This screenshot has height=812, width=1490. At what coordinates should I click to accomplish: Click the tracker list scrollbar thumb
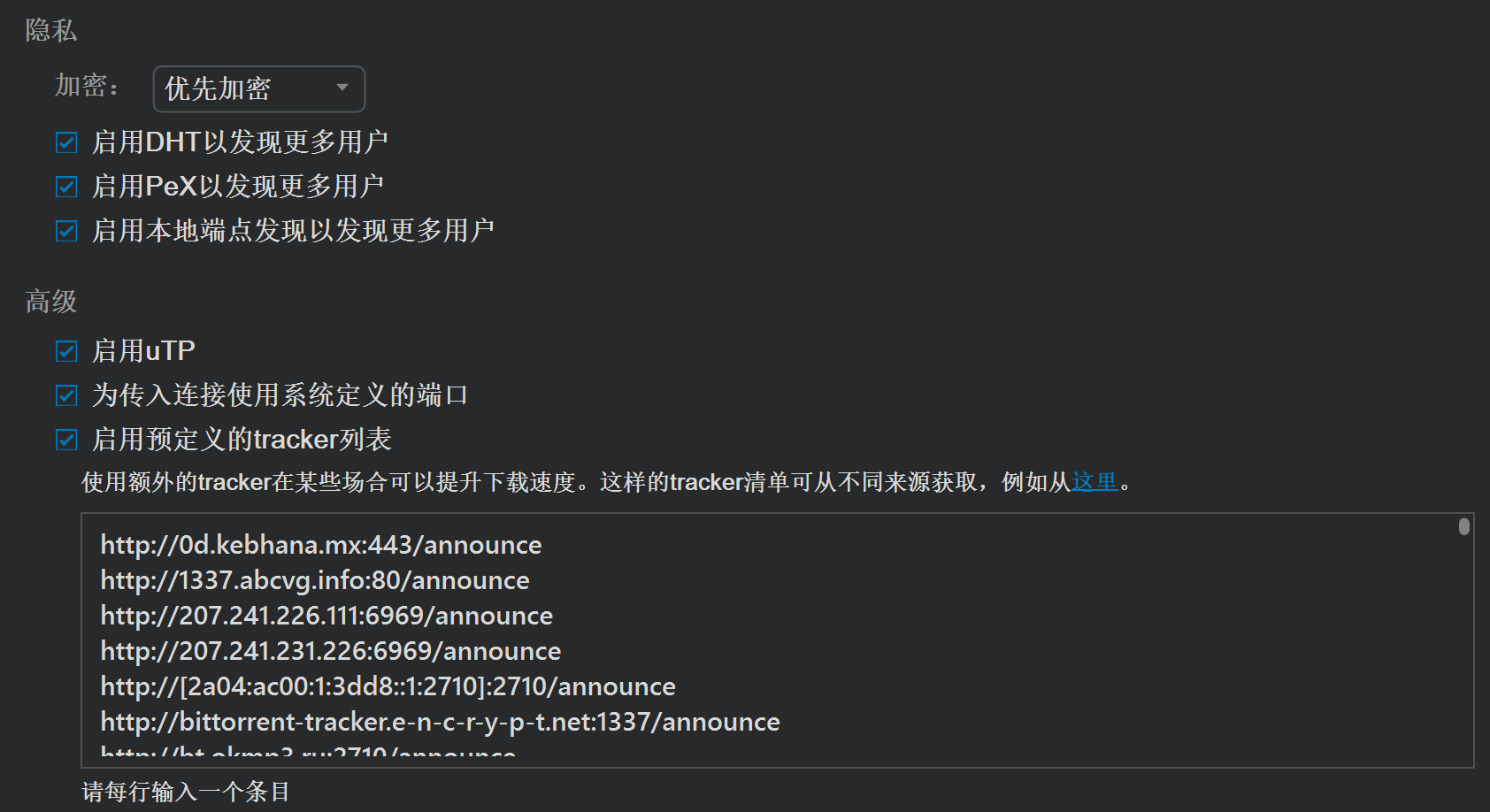[x=1464, y=528]
